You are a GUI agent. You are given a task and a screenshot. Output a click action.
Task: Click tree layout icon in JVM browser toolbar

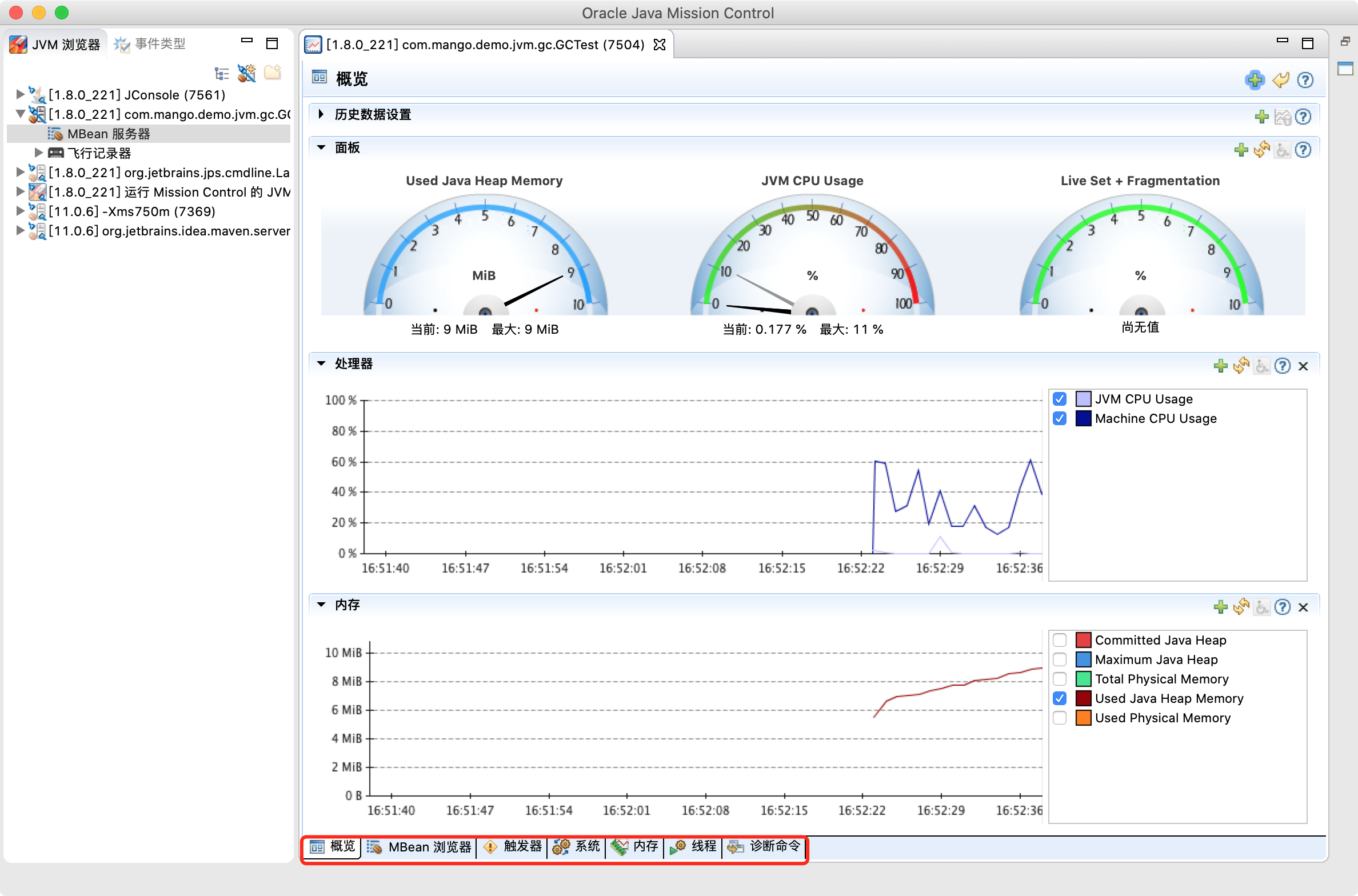222,74
